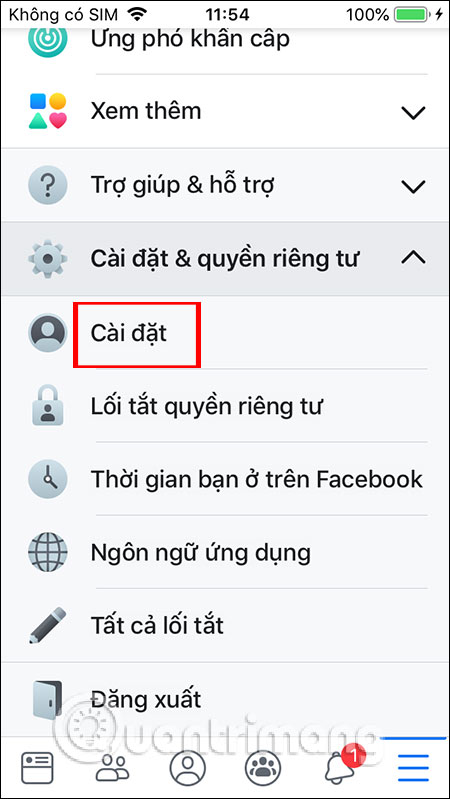This screenshot has width=450, height=799.
Task: Expand the Trợ giúp & hỗ trợ chevron
Action: click(413, 187)
